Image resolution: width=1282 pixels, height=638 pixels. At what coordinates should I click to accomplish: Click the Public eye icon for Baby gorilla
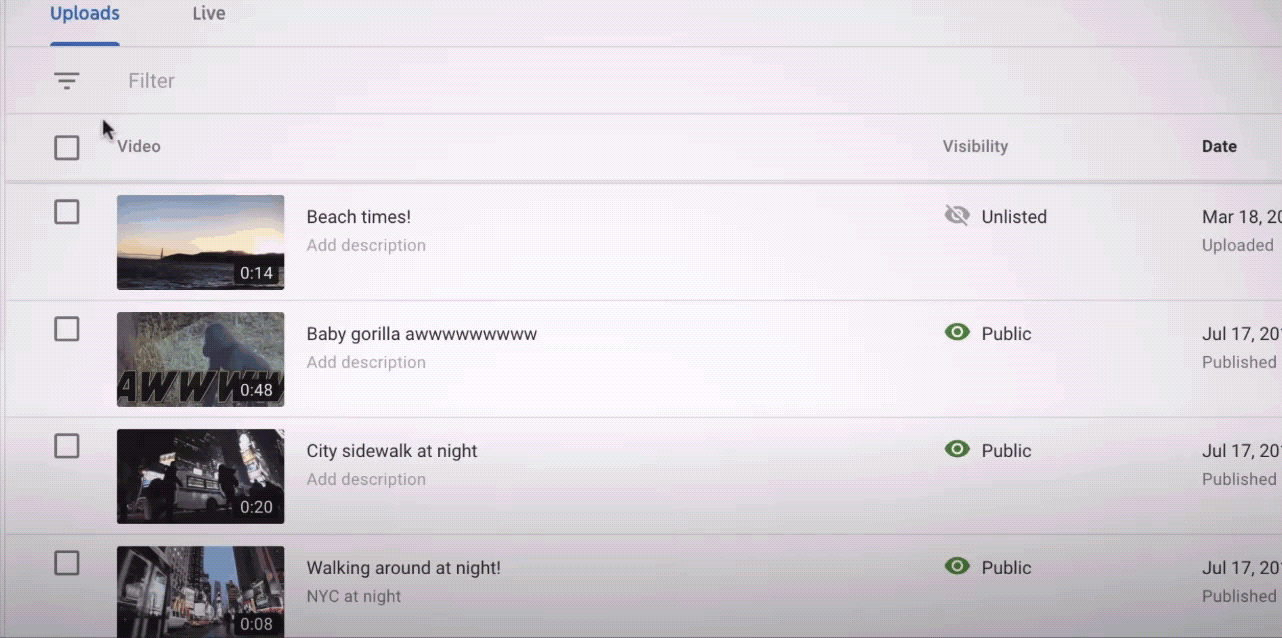pyautogui.click(x=957, y=332)
